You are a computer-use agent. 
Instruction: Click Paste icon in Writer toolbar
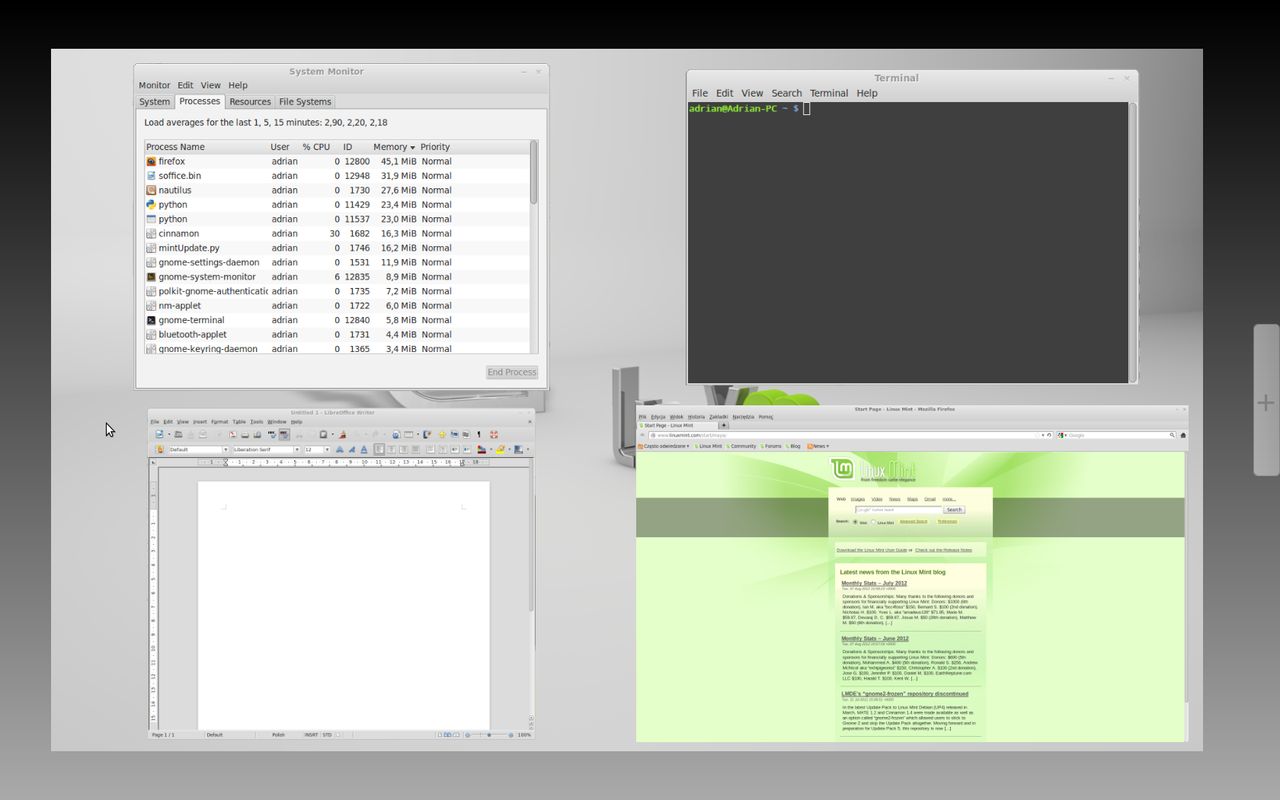coord(323,434)
